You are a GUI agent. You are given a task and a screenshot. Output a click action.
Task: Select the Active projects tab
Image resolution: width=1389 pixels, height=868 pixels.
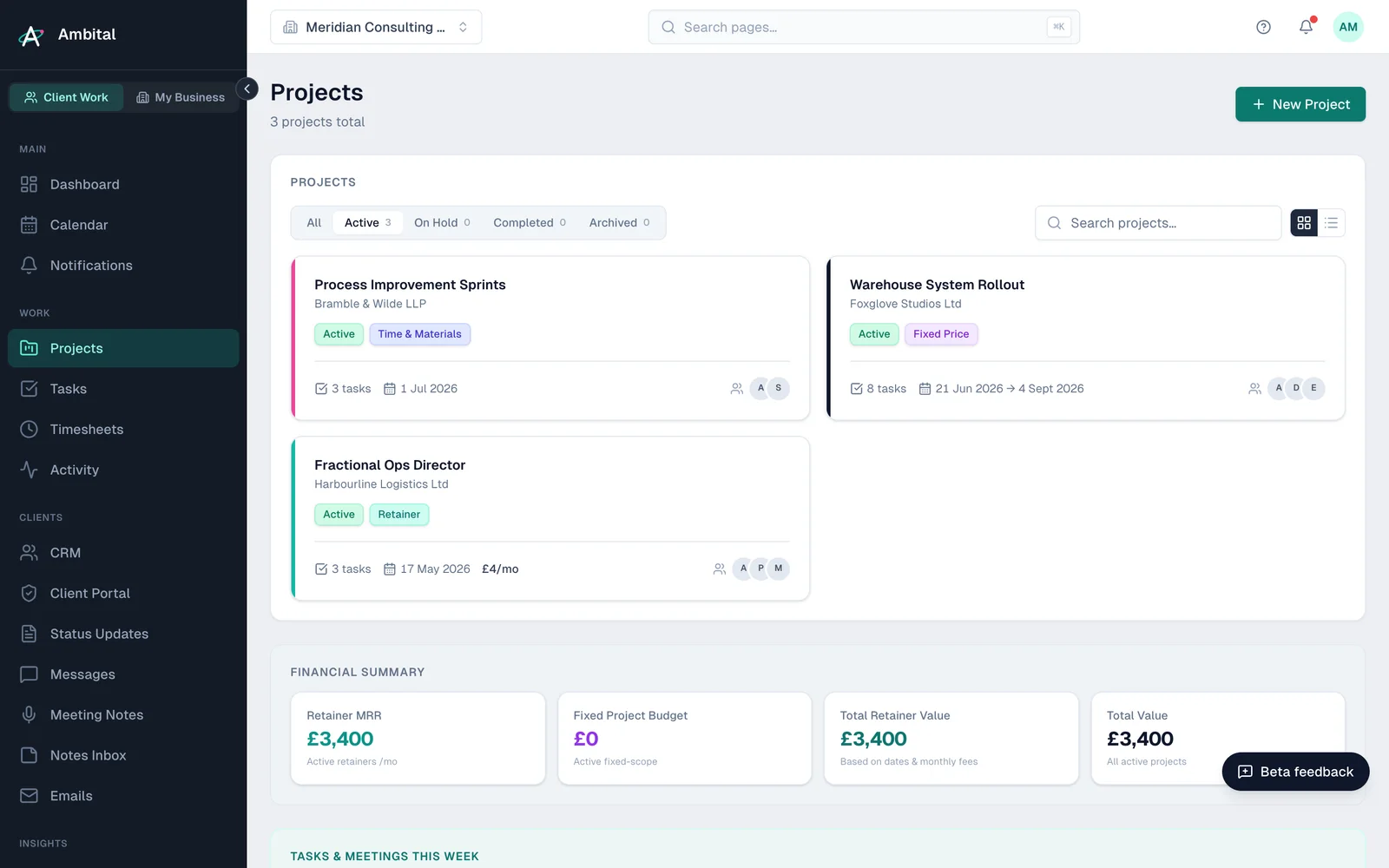367,223
